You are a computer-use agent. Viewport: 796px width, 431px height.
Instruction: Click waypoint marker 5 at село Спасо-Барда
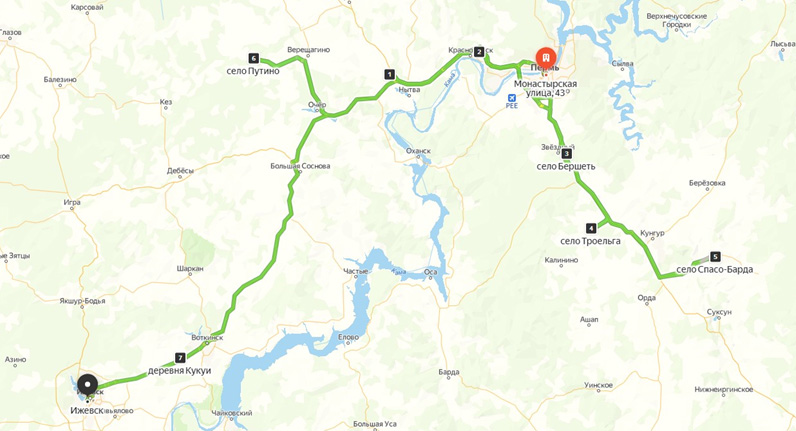point(715,256)
